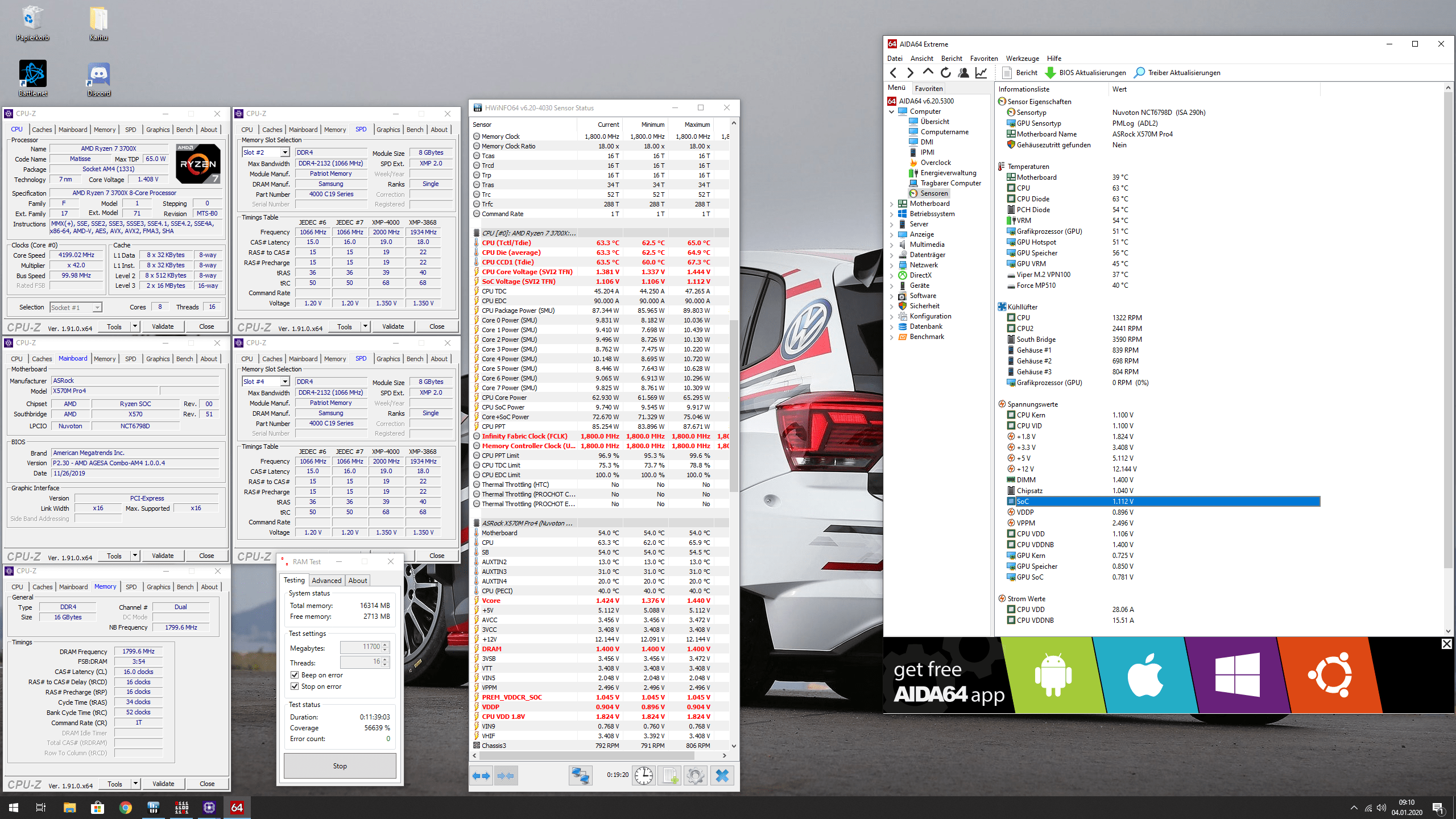The image size is (1456, 819).
Task: Click AIDA64 list vertical scrollbar down arrow
Action: 1448,631
